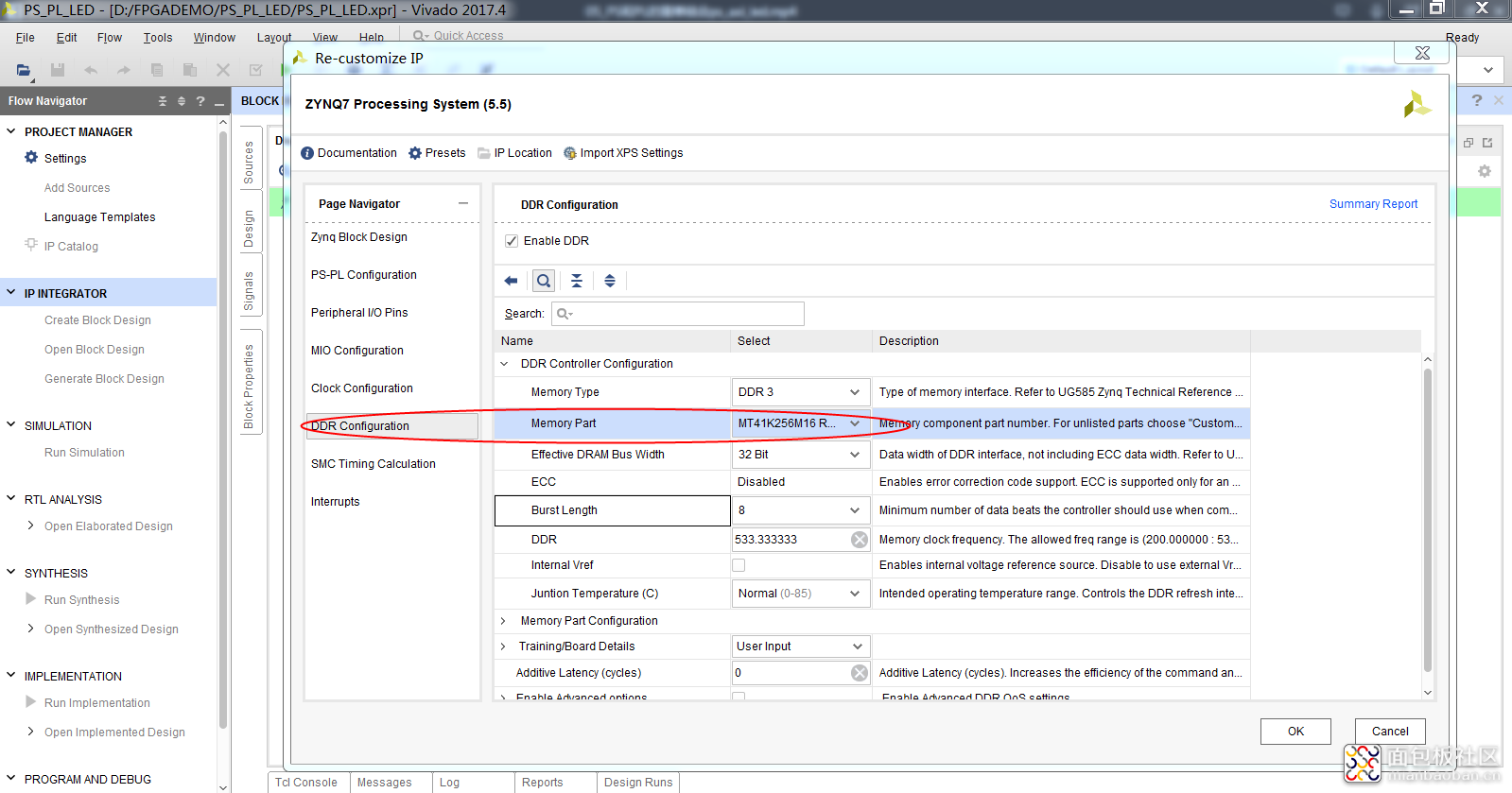Click the Search input field
The image size is (1512, 793).
coord(678,314)
